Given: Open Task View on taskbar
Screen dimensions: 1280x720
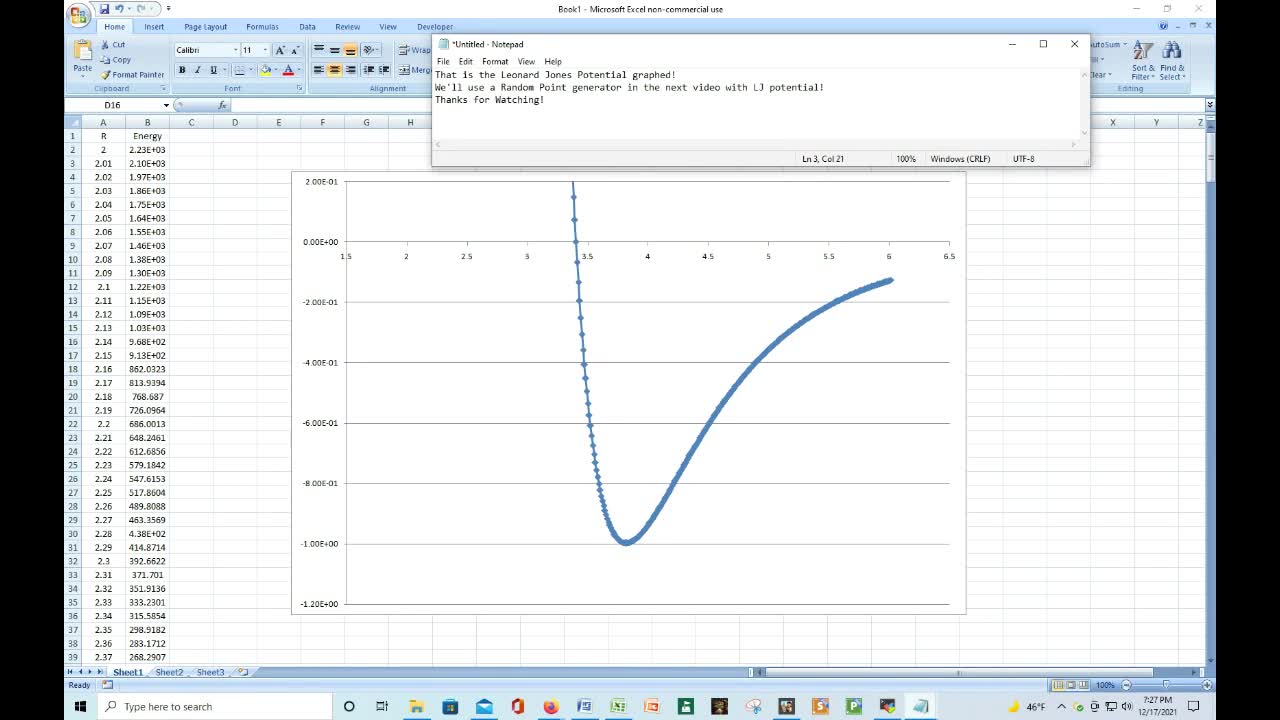Looking at the screenshot, I should click(382, 706).
